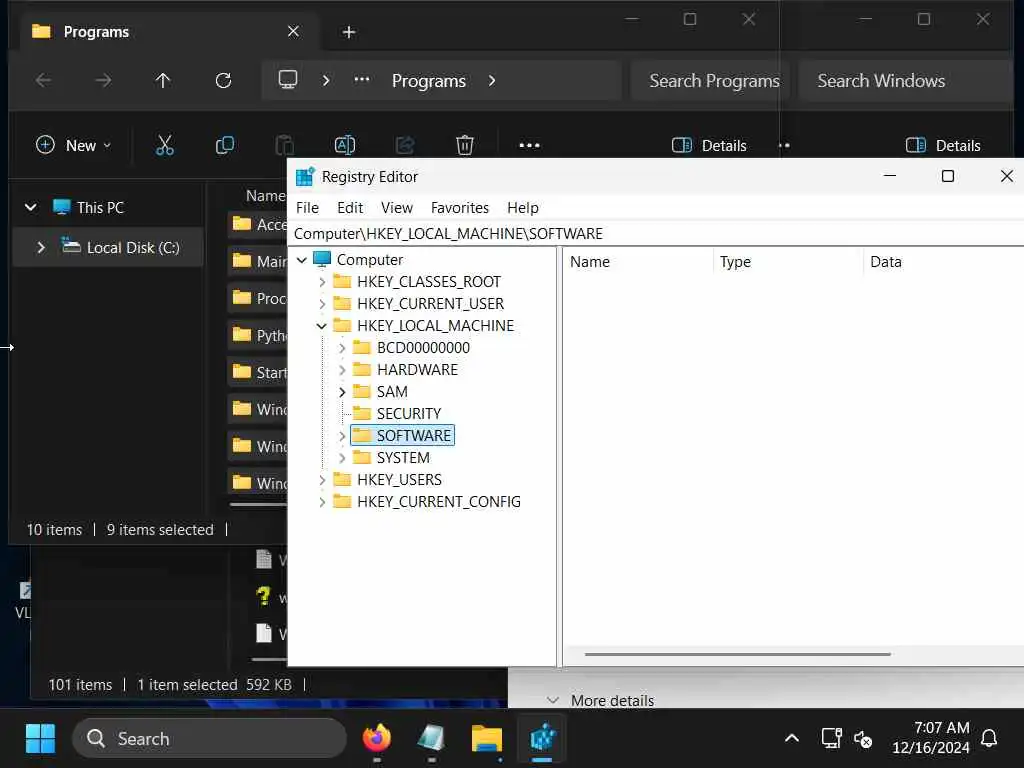Click the Registry Editor address bar path
The width and height of the screenshot is (1024, 768).
click(x=656, y=234)
